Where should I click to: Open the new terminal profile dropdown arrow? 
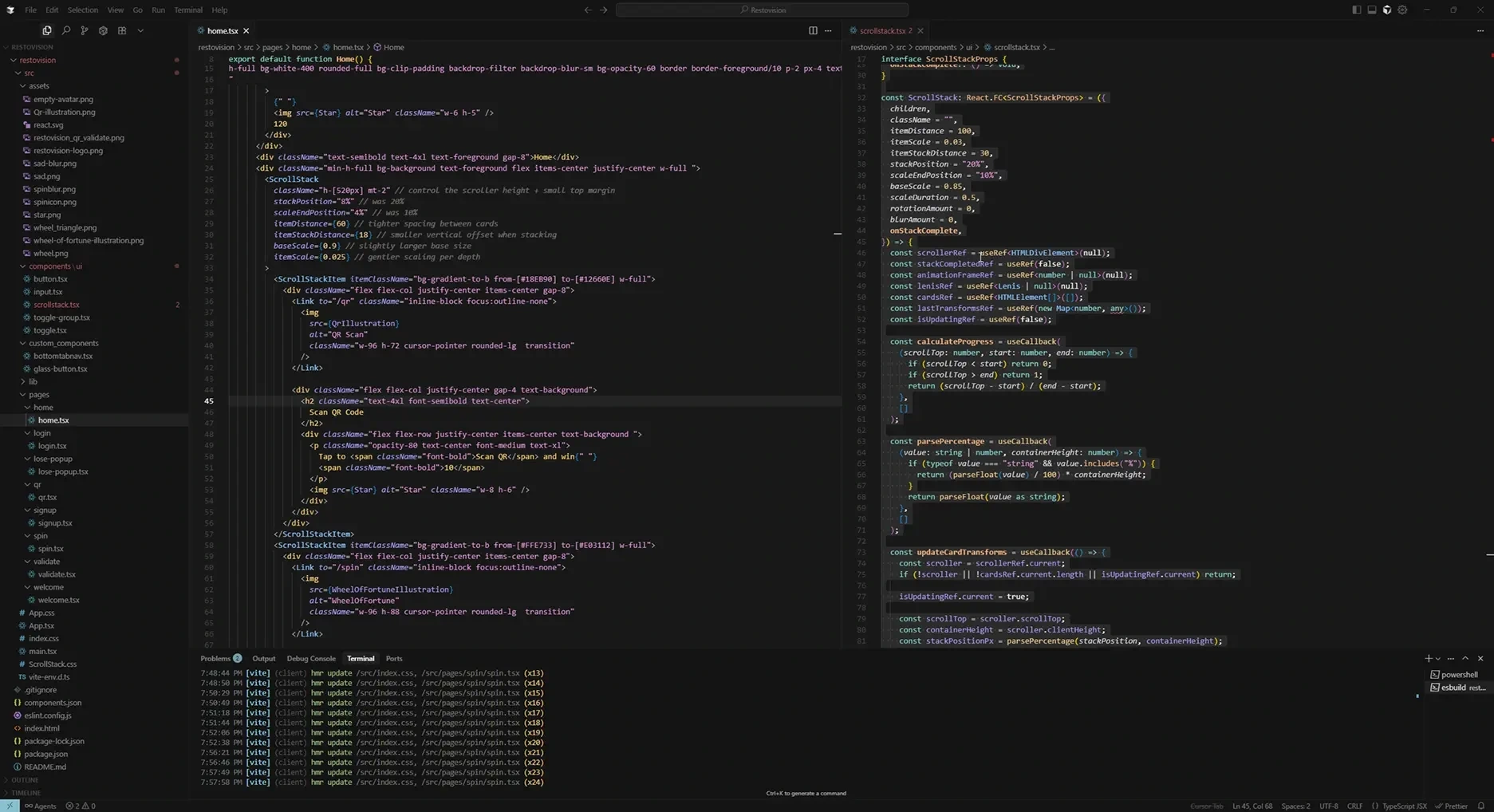1438,659
